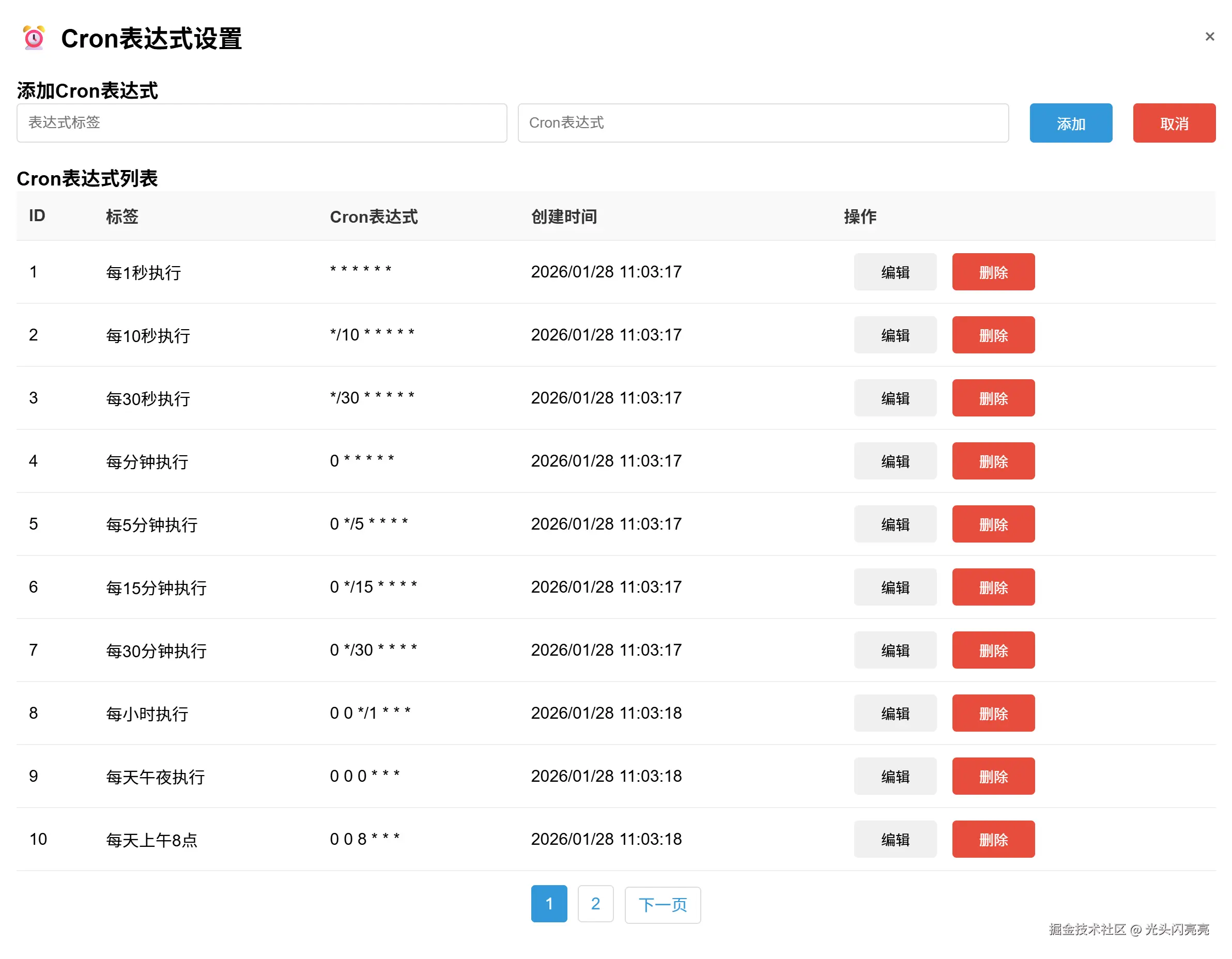Edit the 每分钟执行 expression
The height and width of the screenshot is (959, 1232).
895,461
